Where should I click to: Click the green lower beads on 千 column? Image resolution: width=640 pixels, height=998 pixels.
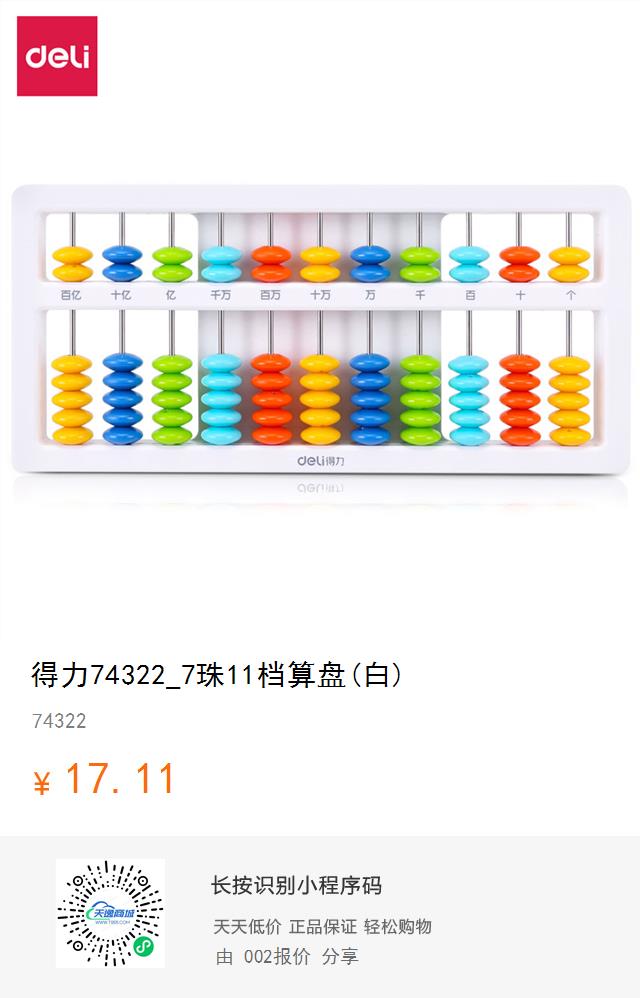click(420, 398)
